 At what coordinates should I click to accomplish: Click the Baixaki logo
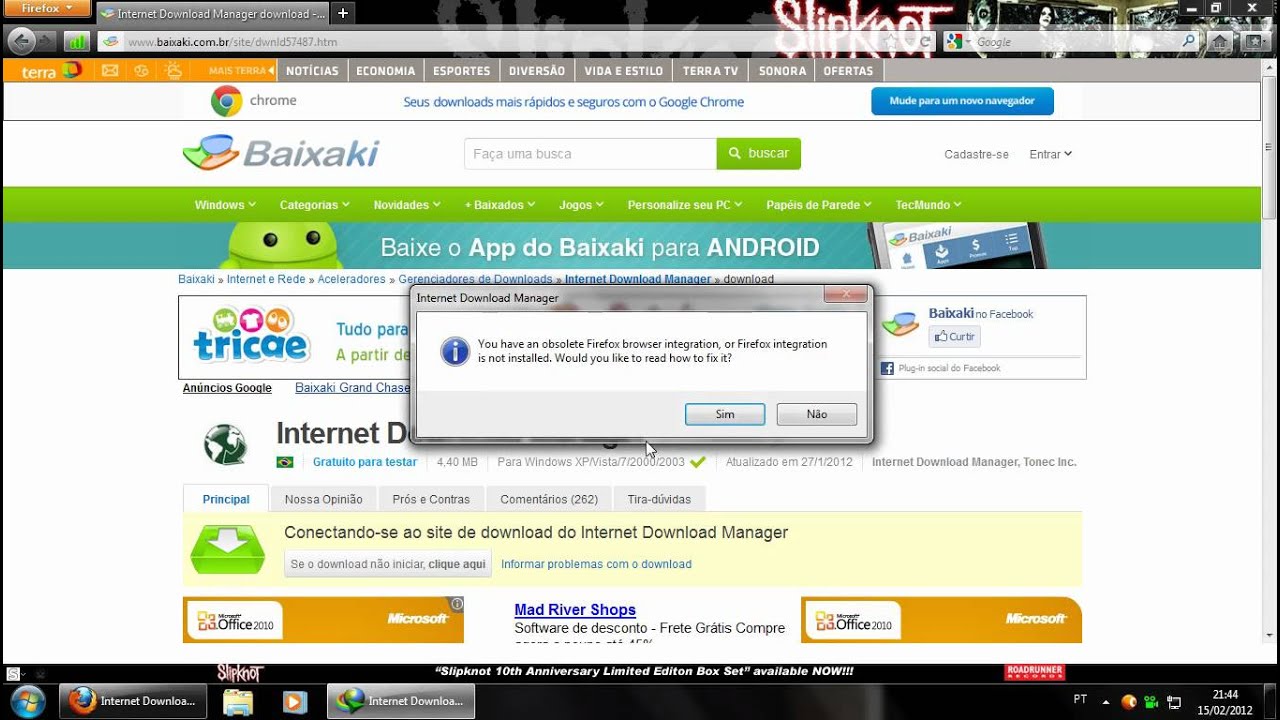pos(281,153)
